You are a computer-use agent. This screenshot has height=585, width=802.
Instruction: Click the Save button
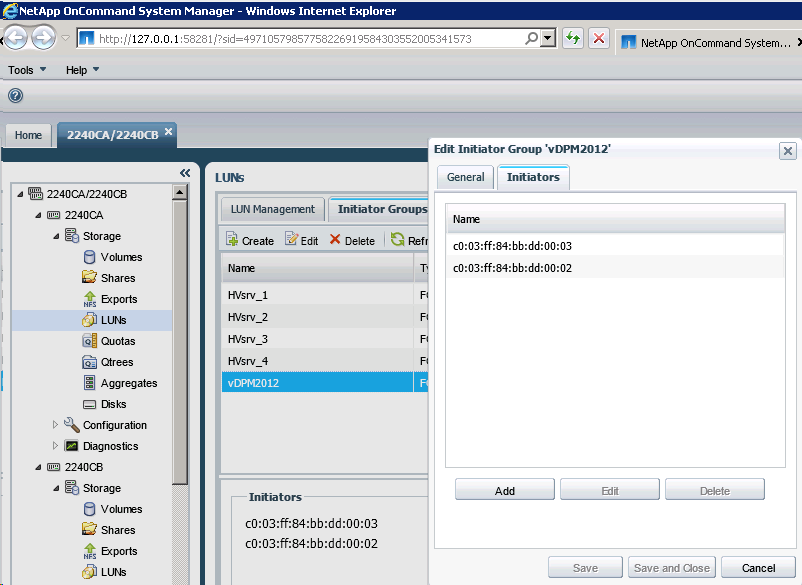click(585, 568)
